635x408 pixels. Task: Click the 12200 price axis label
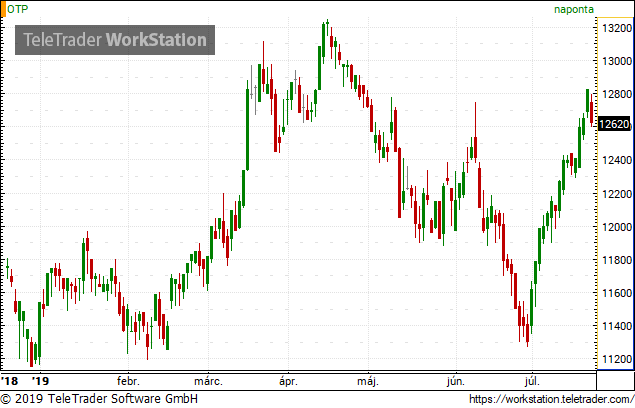(617, 194)
